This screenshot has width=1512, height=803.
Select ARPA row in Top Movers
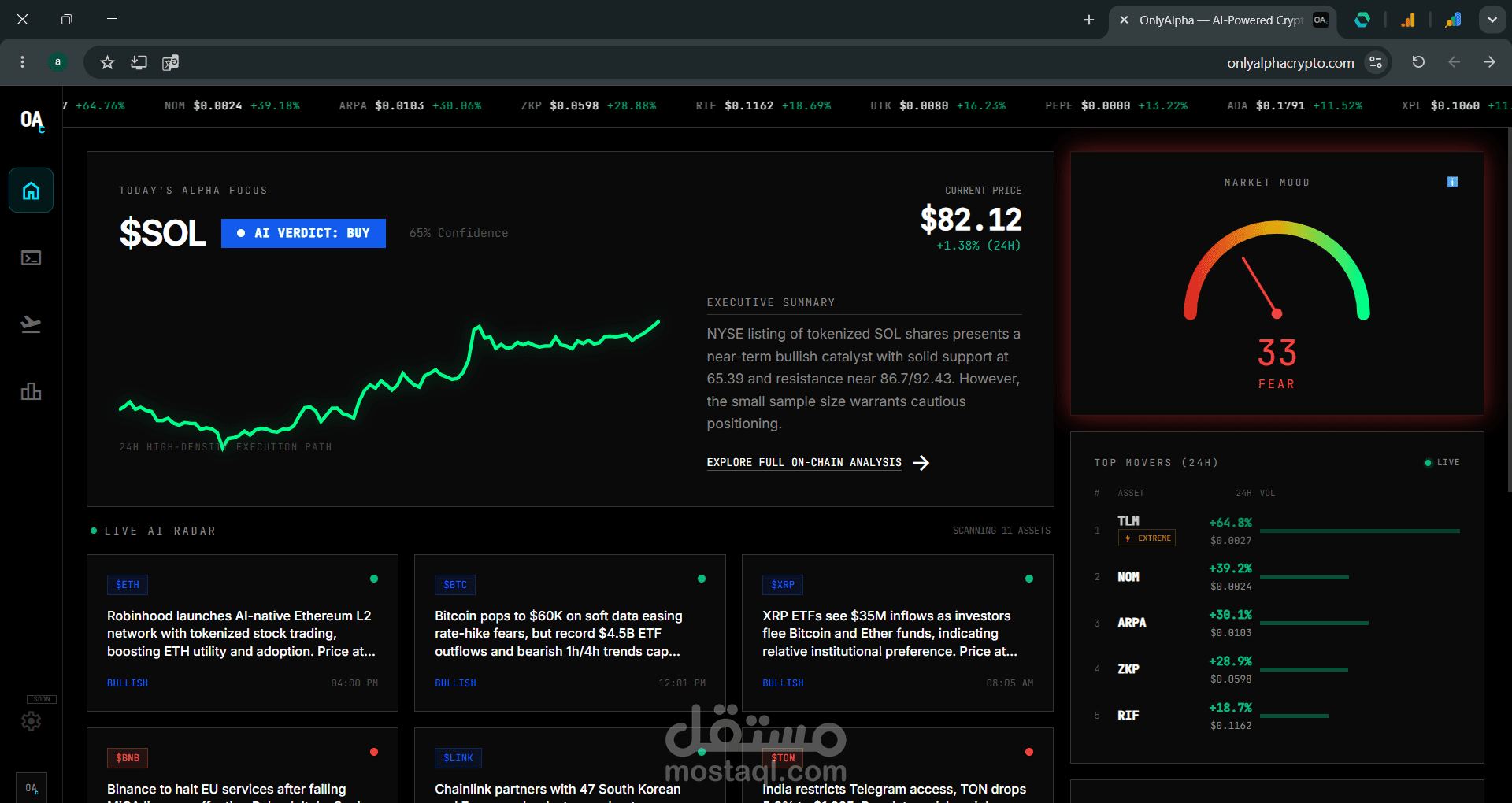point(1277,623)
